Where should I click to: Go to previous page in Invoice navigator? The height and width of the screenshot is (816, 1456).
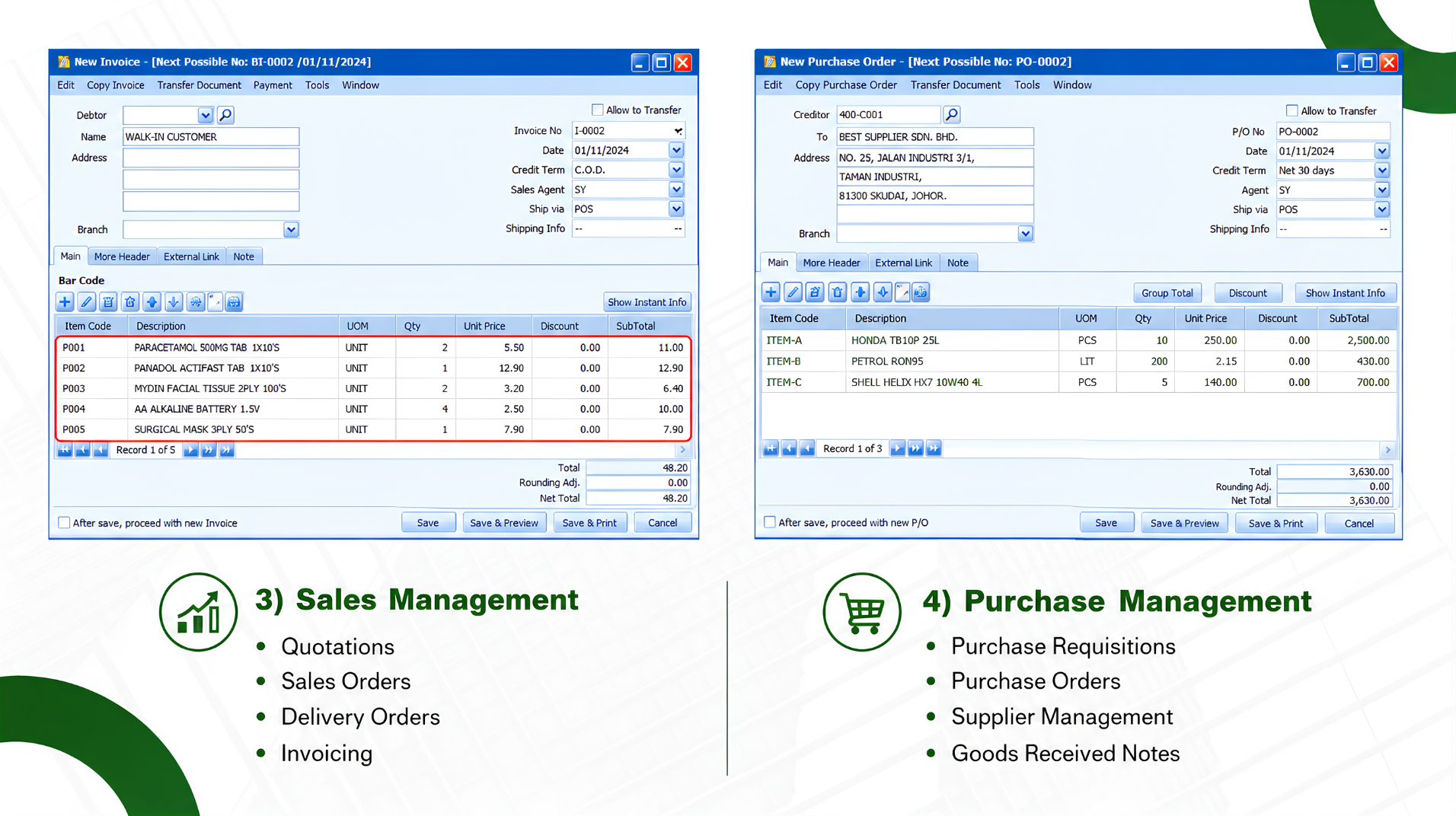click(x=83, y=450)
